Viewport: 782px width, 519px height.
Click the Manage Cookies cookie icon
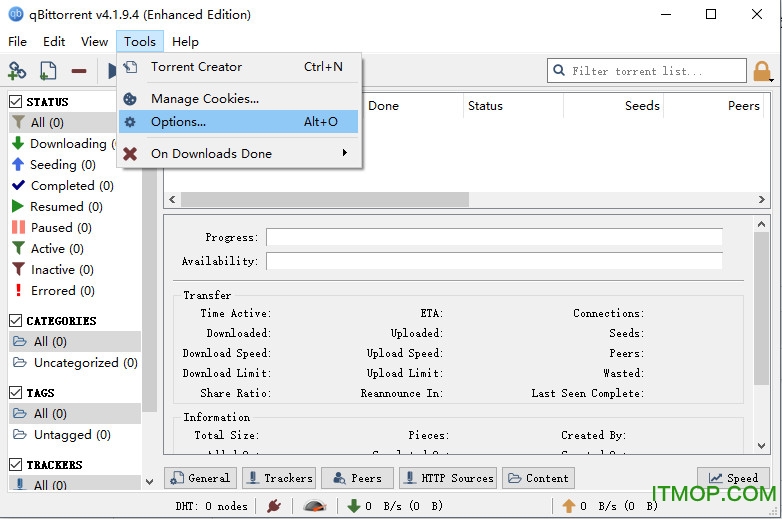coord(130,99)
